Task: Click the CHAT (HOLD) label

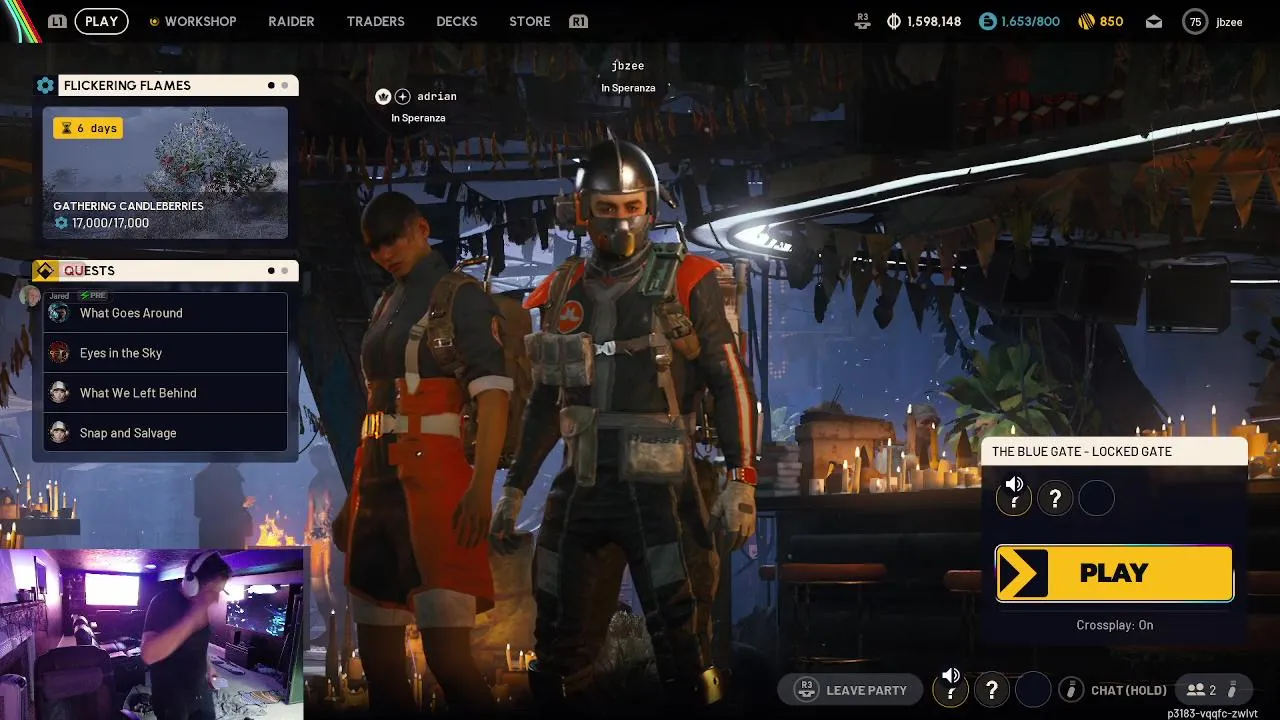Action: (x=1129, y=690)
